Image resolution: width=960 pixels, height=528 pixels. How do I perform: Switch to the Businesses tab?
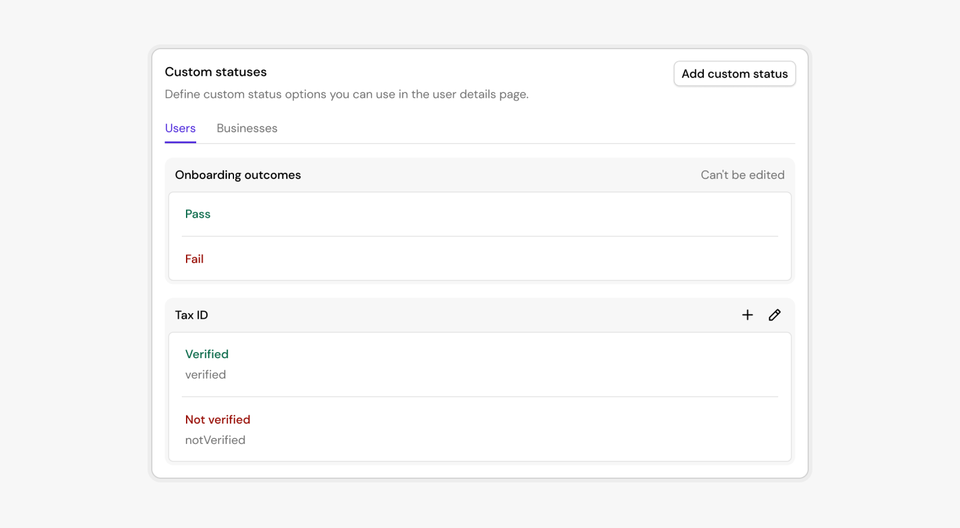tap(247, 128)
